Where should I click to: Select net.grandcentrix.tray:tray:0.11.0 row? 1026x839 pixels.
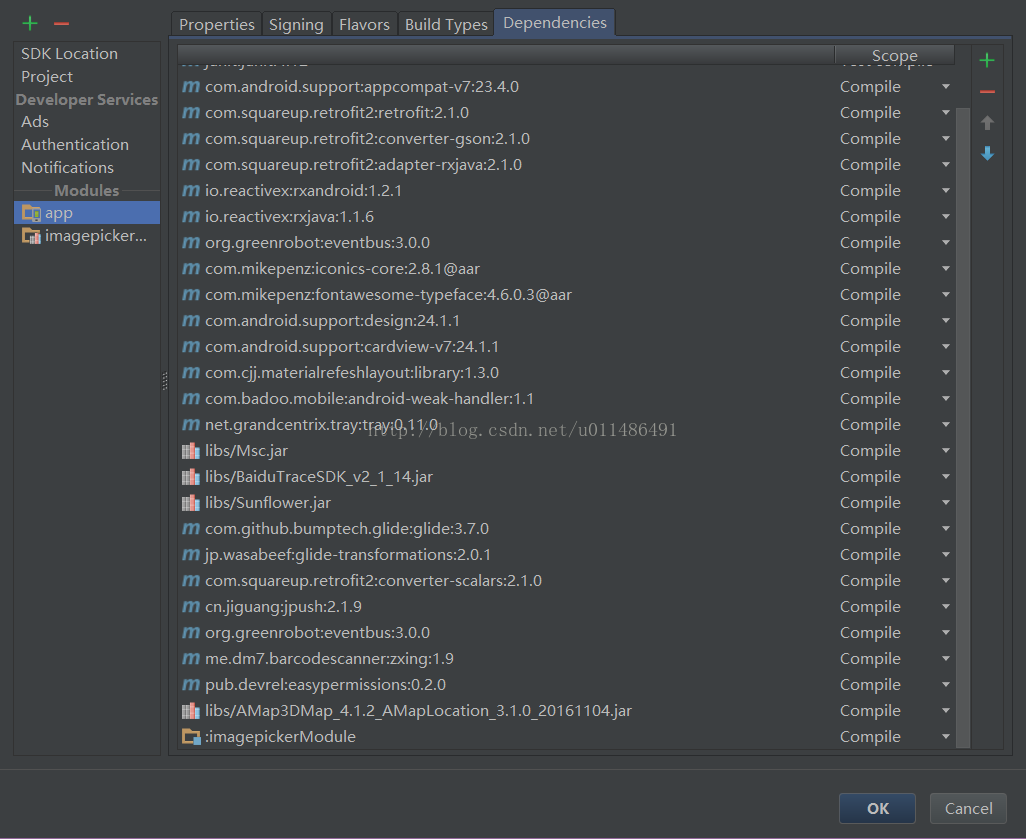click(567, 425)
